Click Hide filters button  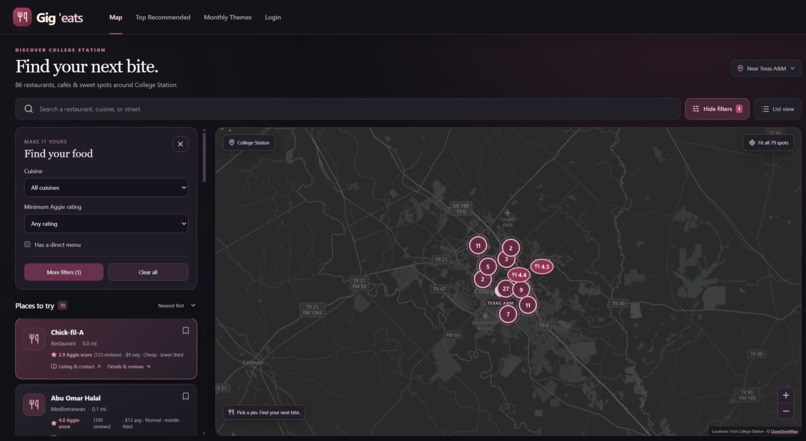tap(717, 109)
